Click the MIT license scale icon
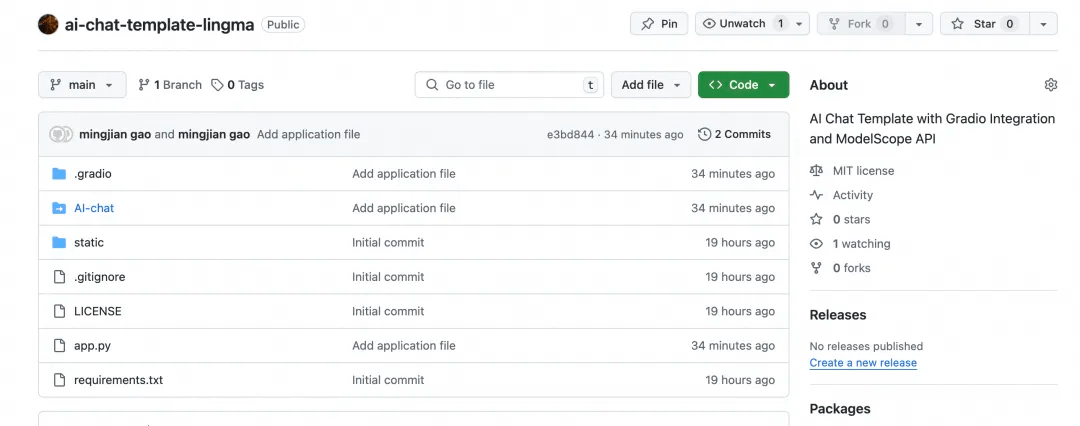 point(816,171)
